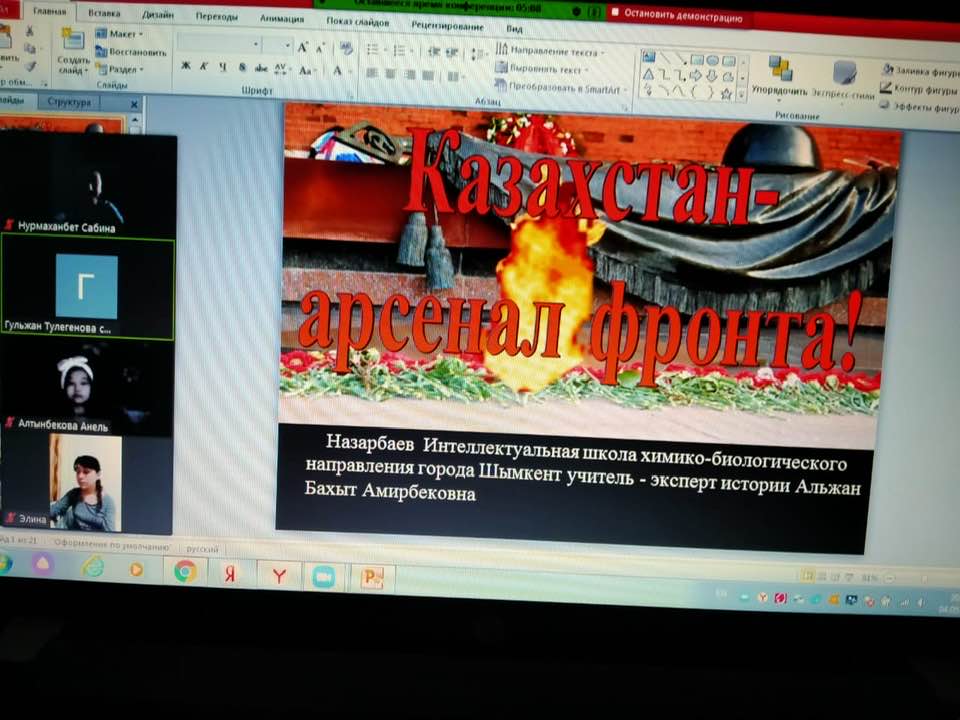
Task: Center the text alignment
Action: tap(391, 74)
